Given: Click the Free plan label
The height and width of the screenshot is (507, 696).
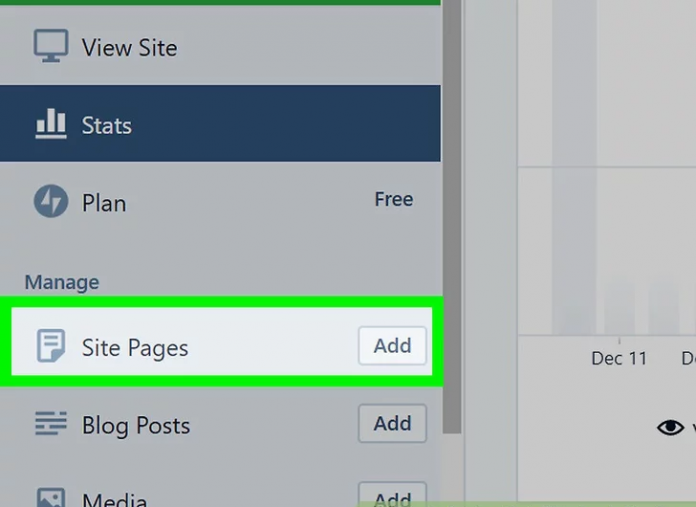Looking at the screenshot, I should click(x=393, y=200).
